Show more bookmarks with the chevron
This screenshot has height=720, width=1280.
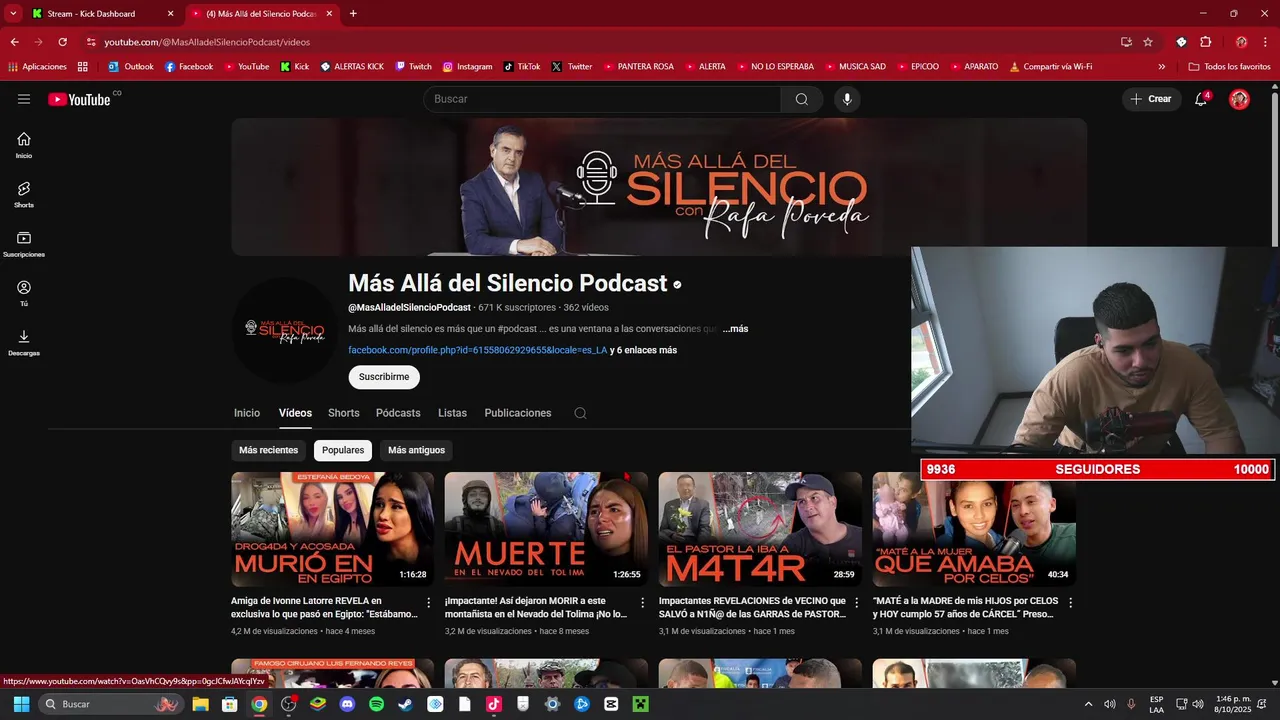[1162, 66]
